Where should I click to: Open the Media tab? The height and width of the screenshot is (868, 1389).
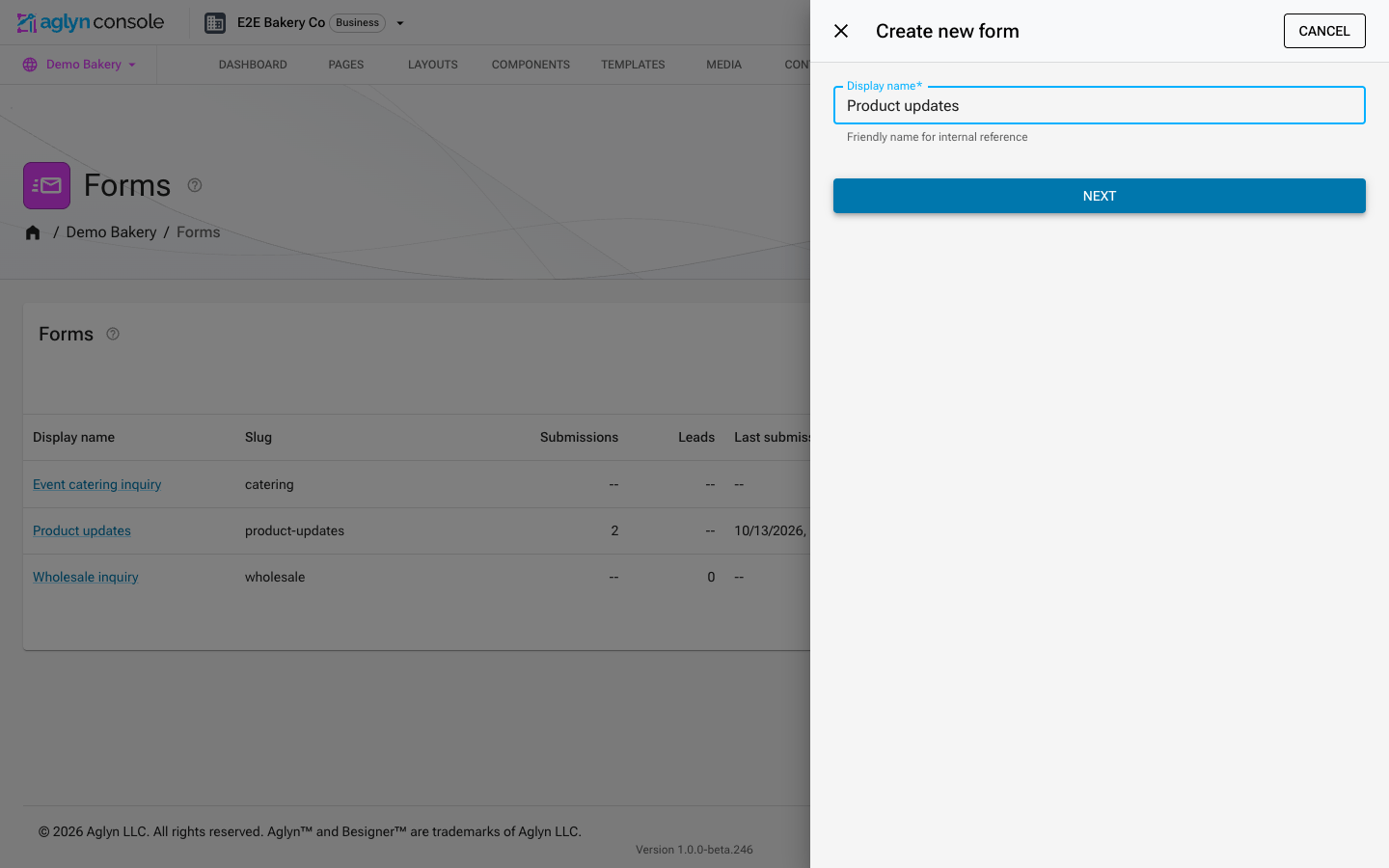723,65
